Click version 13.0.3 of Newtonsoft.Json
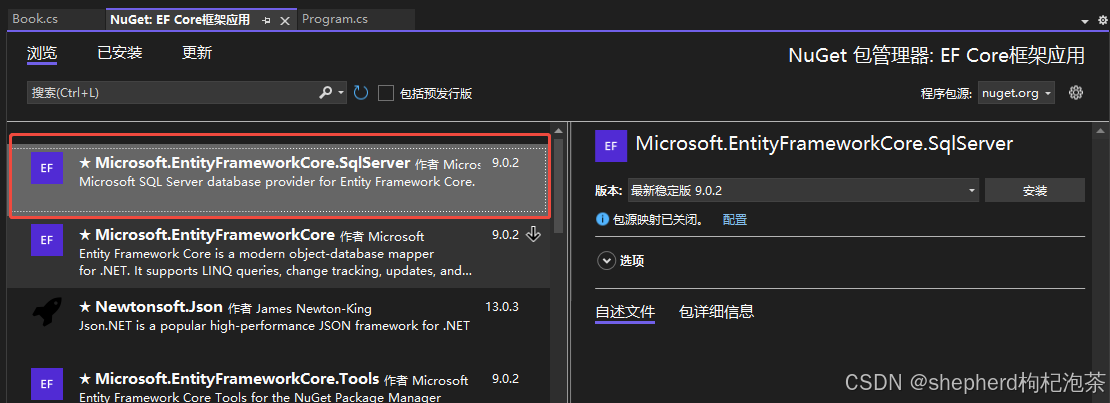Viewport: 1110px width, 403px height. tap(502, 307)
